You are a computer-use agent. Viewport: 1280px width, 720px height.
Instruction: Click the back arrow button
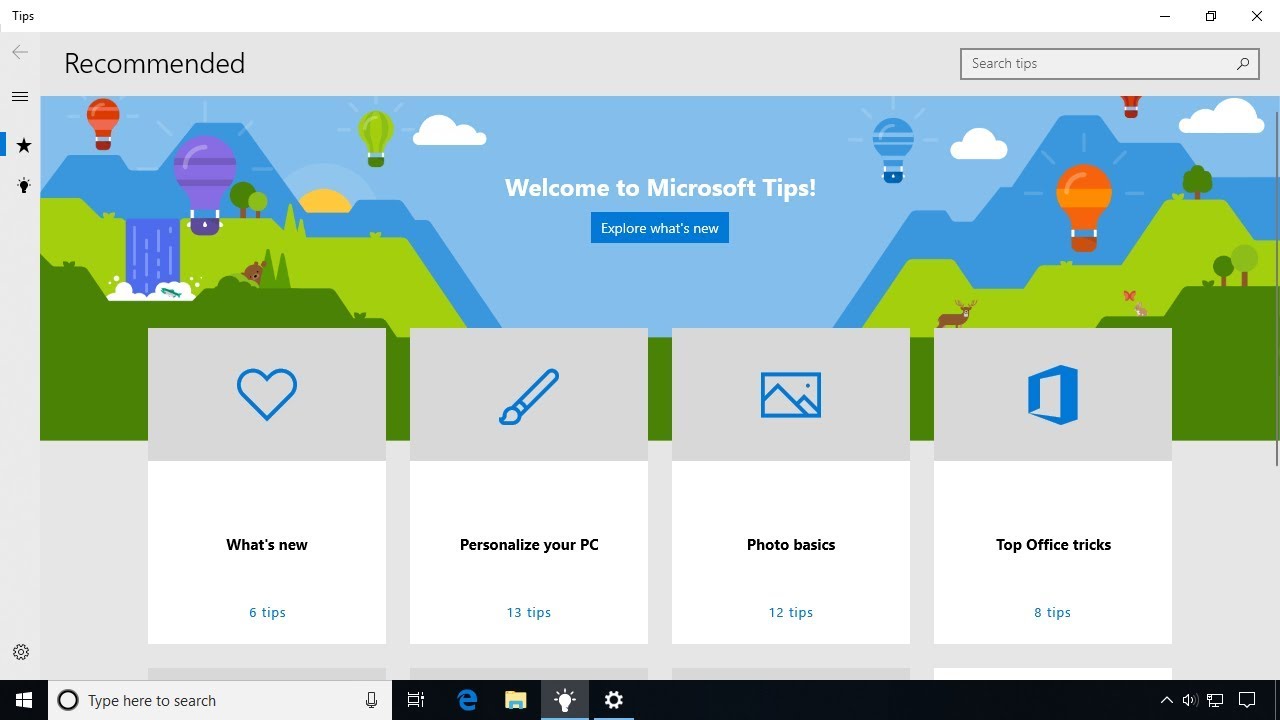click(20, 53)
